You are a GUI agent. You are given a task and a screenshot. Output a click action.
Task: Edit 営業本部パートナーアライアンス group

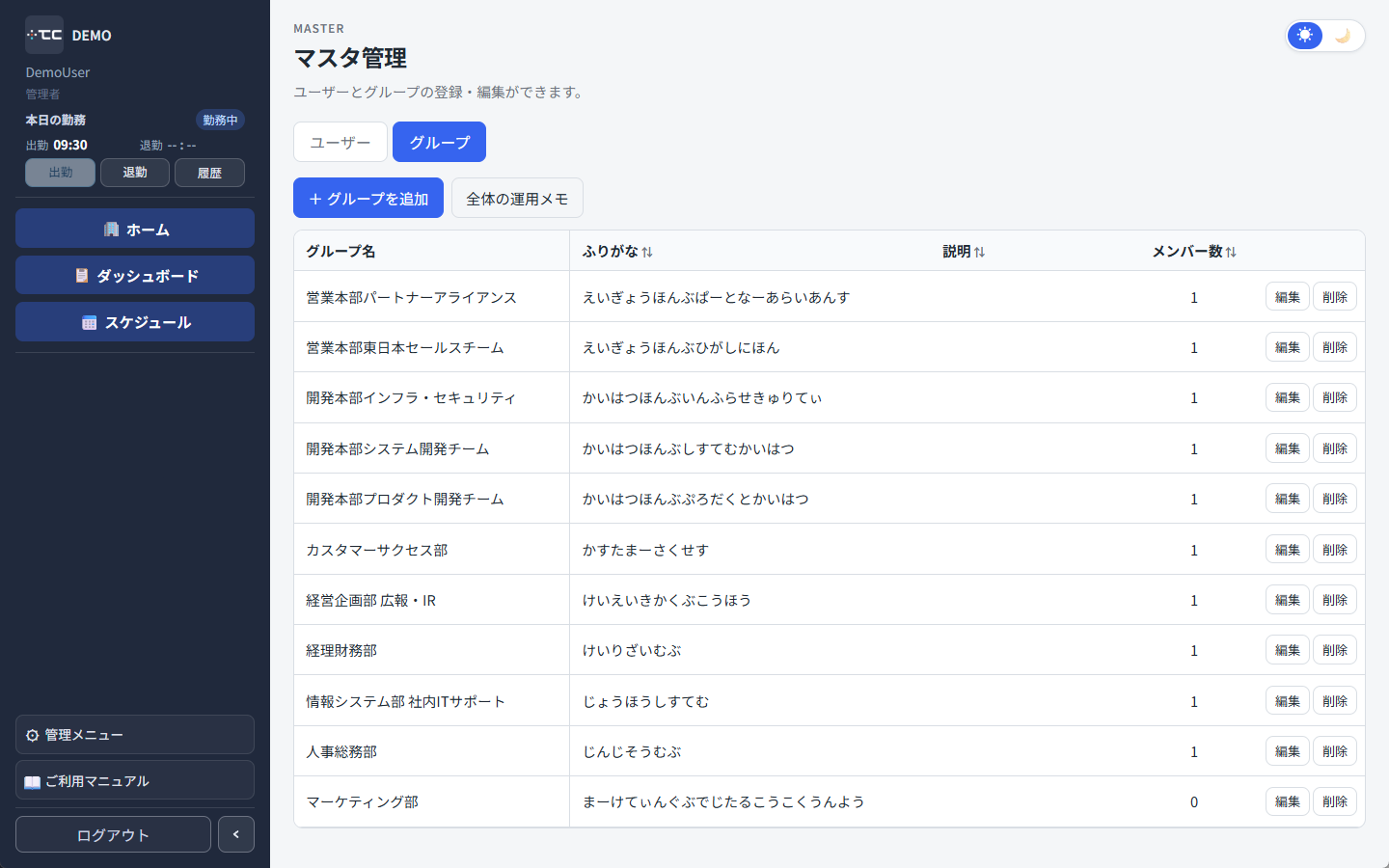click(1287, 297)
